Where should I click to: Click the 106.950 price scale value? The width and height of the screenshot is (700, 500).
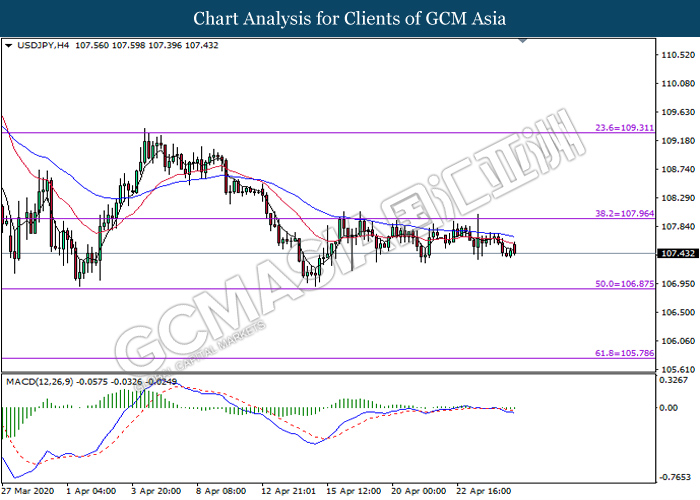point(678,283)
